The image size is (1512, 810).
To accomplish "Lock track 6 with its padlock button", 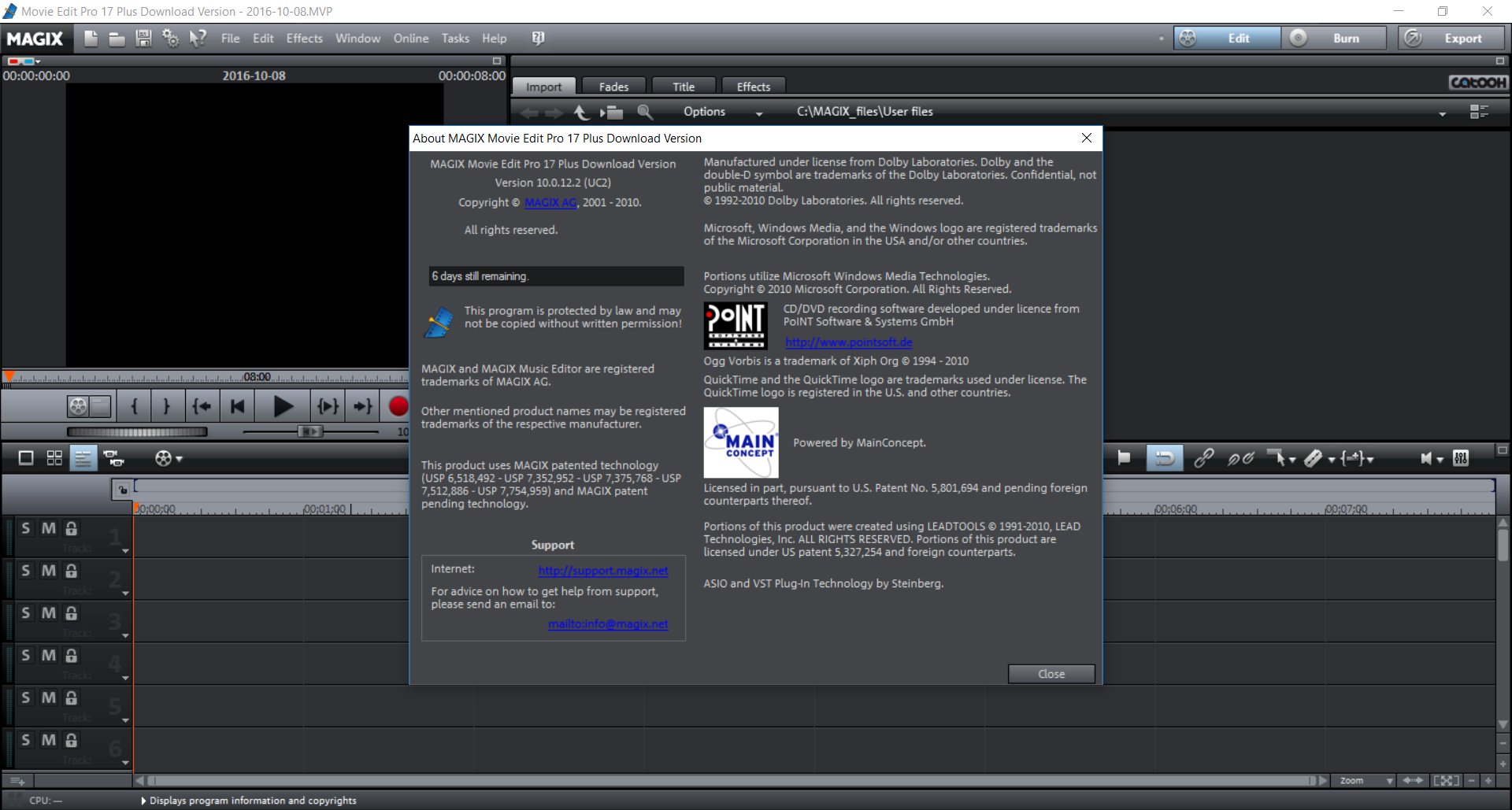I will (72, 741).
